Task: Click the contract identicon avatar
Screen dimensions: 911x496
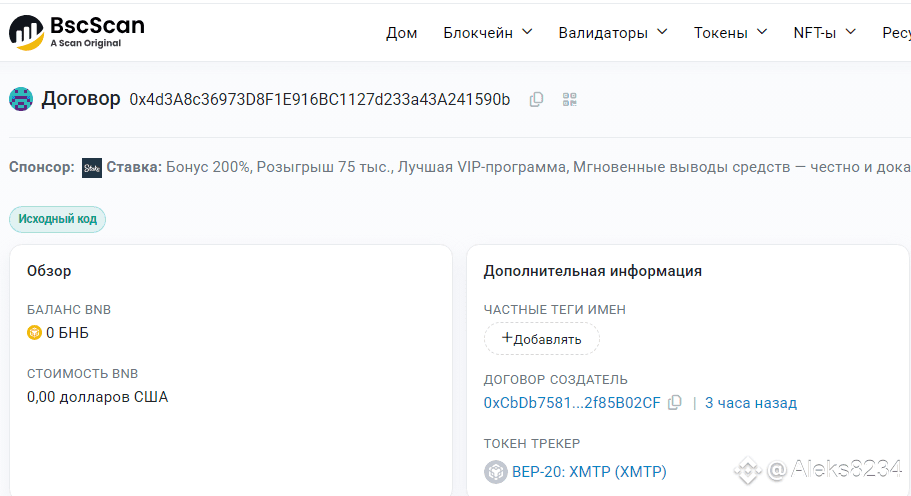Action: [21, 99]
